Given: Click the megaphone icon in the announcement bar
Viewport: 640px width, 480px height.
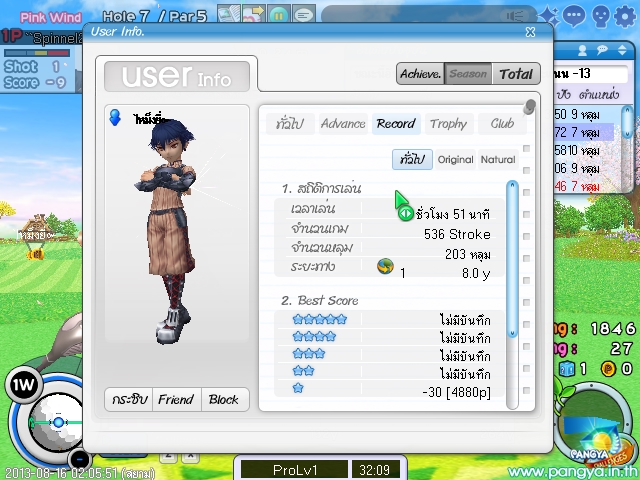Looking at the screenshot, I should click(515, 16).
